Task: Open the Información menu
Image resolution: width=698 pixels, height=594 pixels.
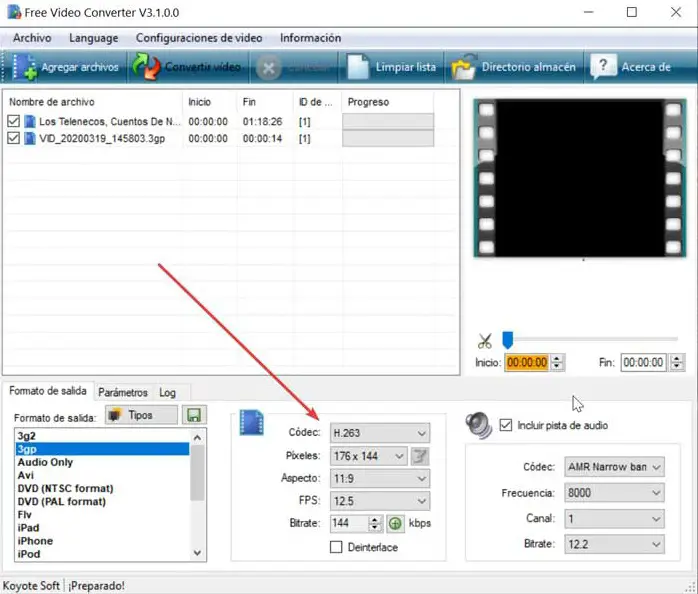Action: pyautogui.click(x=310, y=38)
